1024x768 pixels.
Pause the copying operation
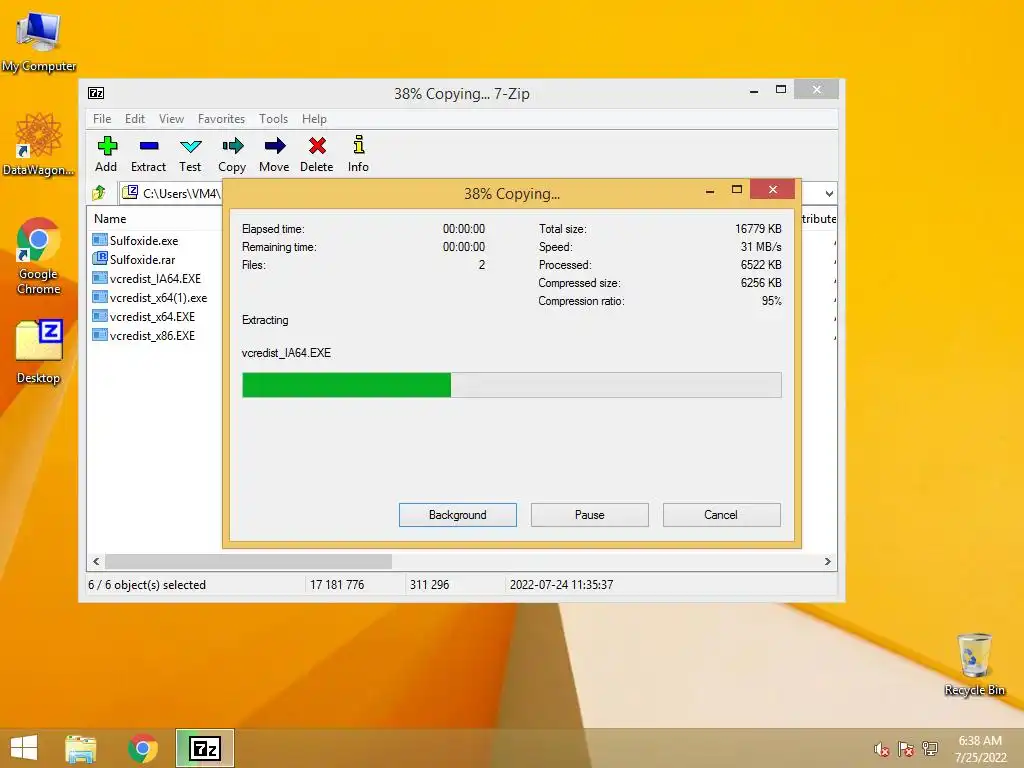point(590,515)
